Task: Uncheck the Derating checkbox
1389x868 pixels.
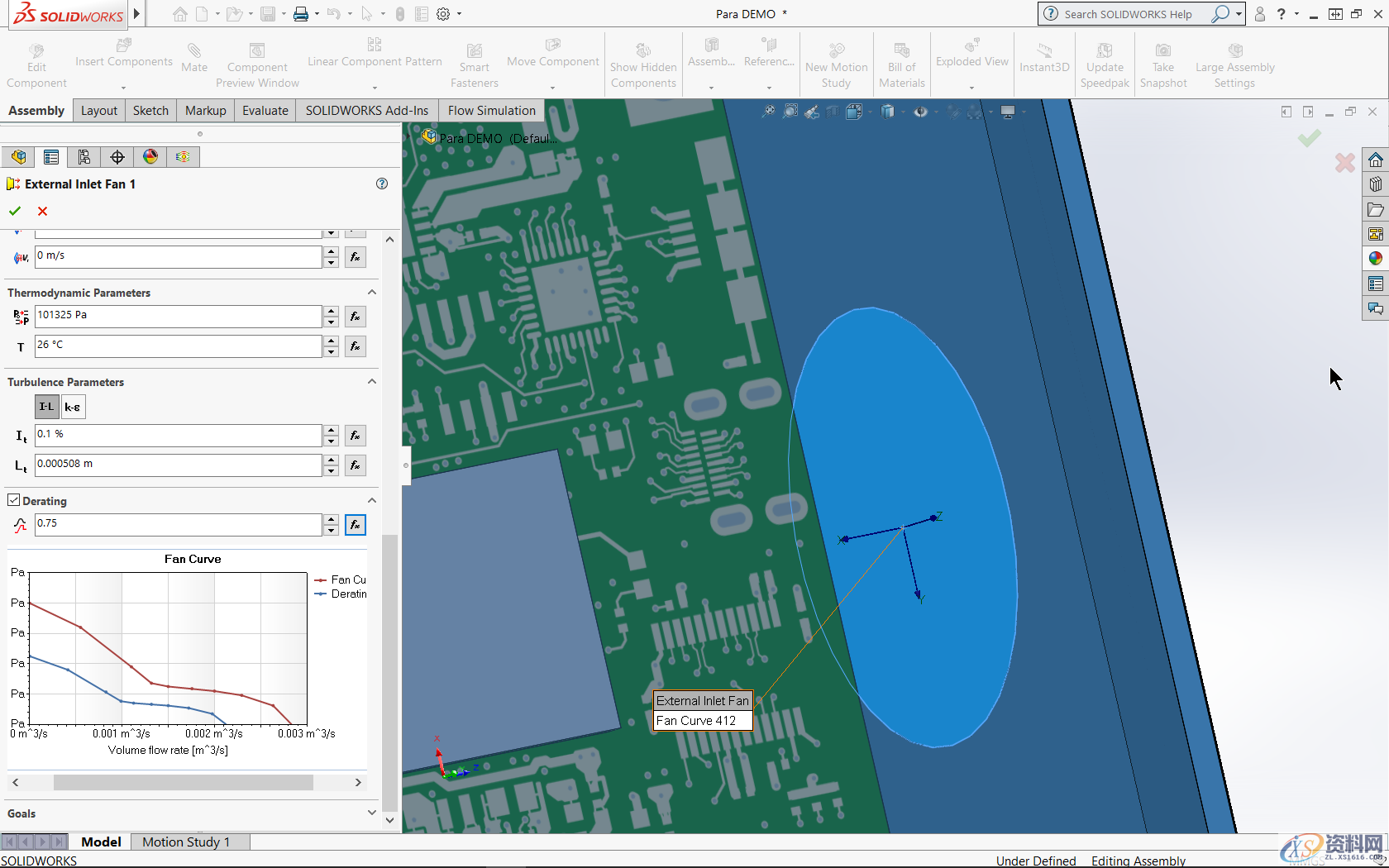Action: tap(14, 498)
